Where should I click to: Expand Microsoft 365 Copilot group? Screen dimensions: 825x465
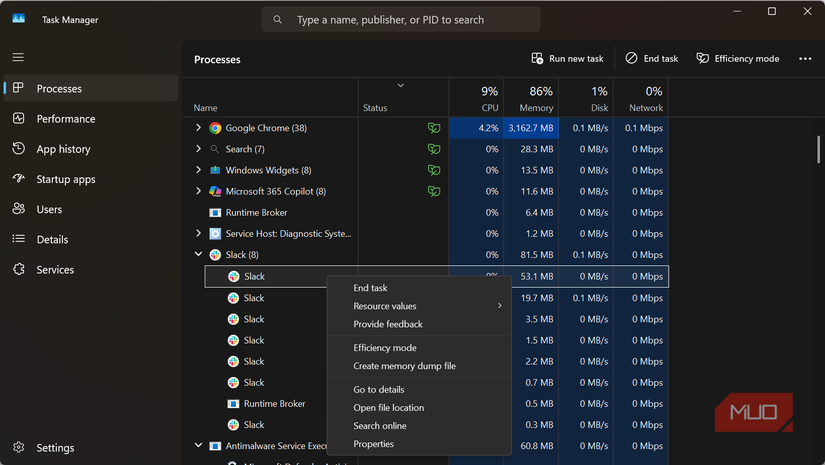point(198,190)
